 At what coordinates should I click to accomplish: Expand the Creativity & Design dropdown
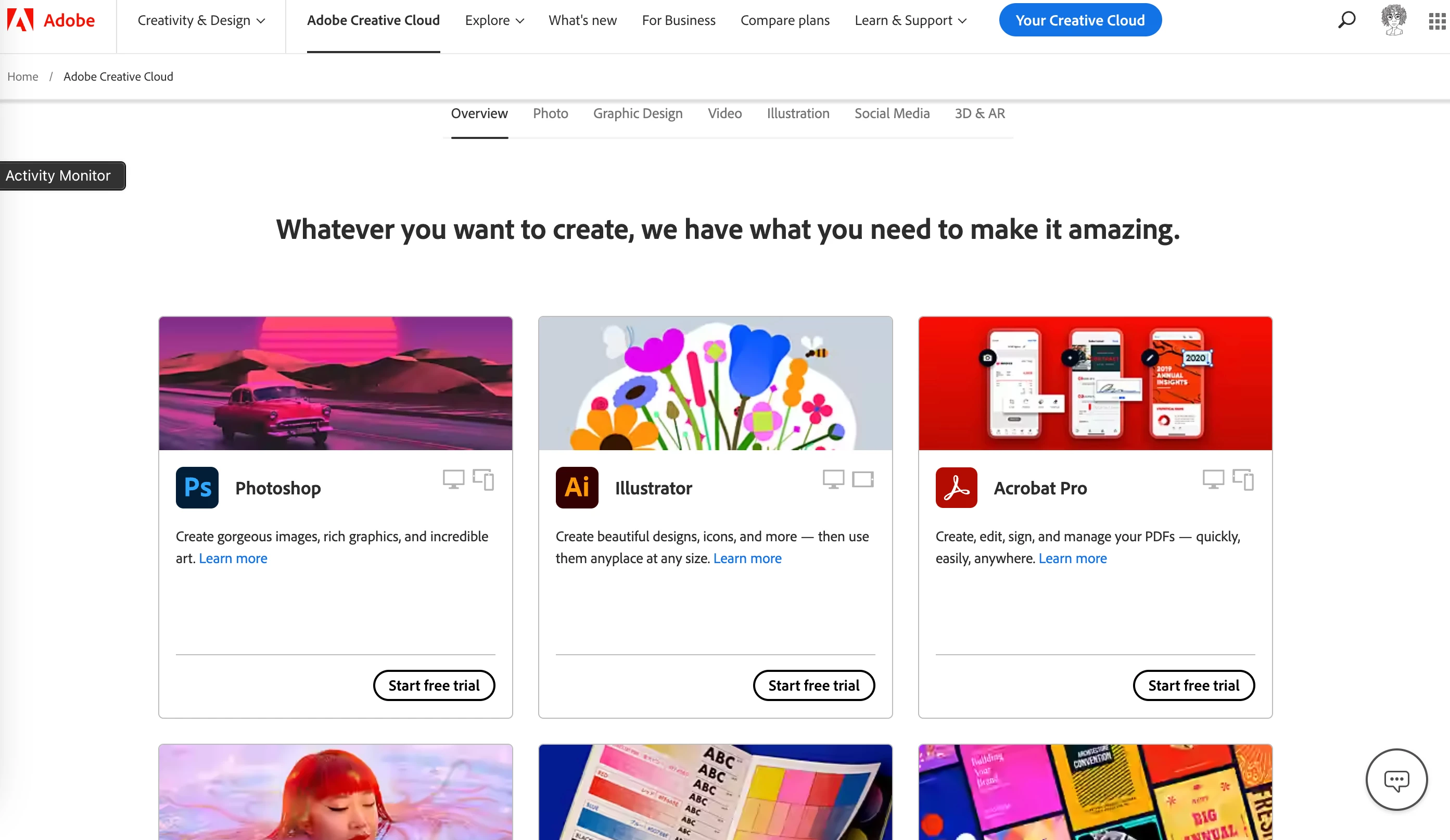click(x=201, y=21)
